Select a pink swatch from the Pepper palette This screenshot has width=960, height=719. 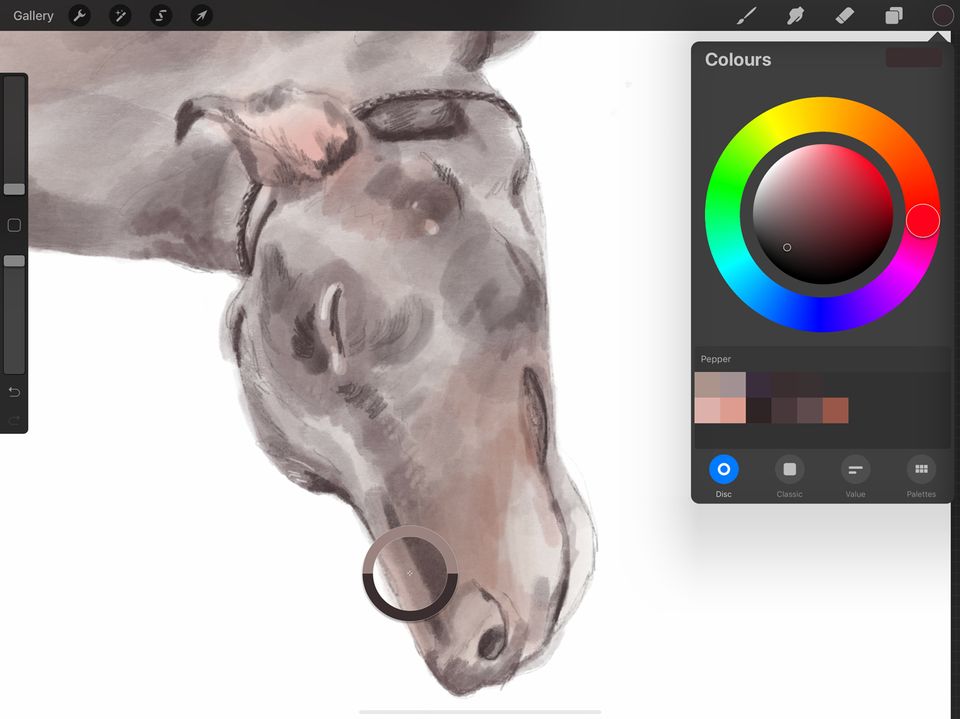pos(710,410)
